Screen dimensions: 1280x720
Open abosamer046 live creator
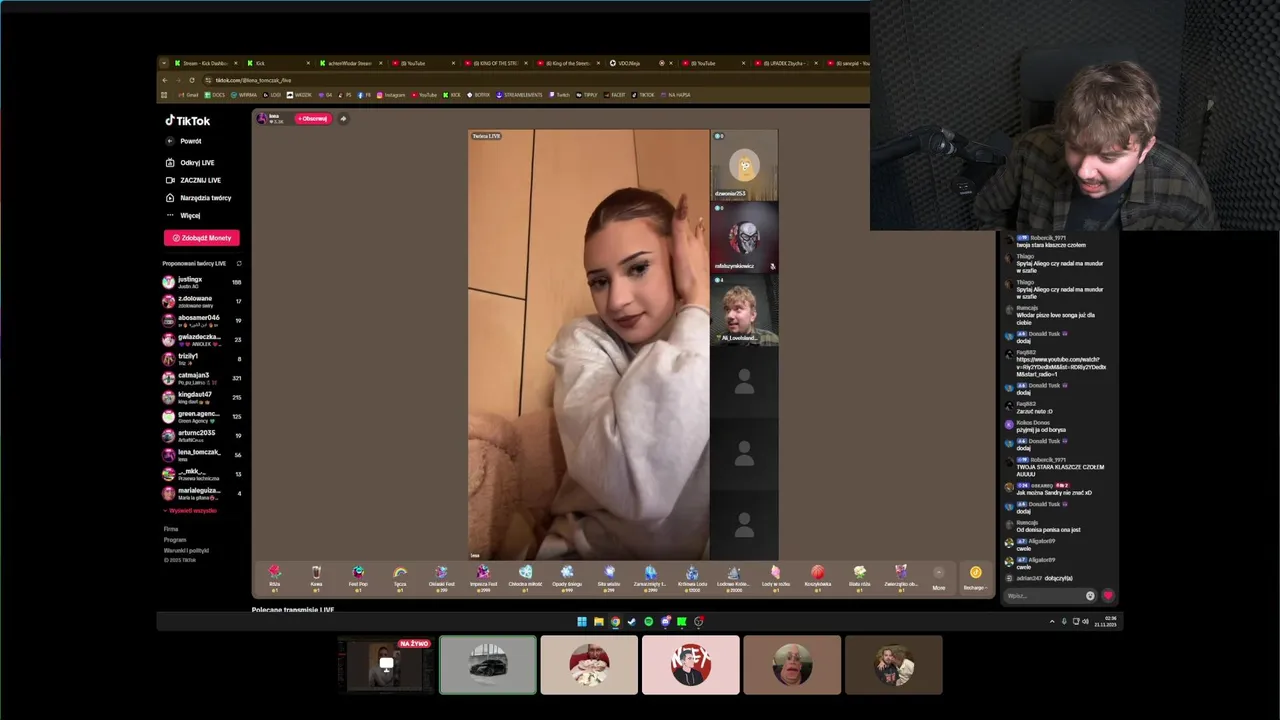(202, 320)
